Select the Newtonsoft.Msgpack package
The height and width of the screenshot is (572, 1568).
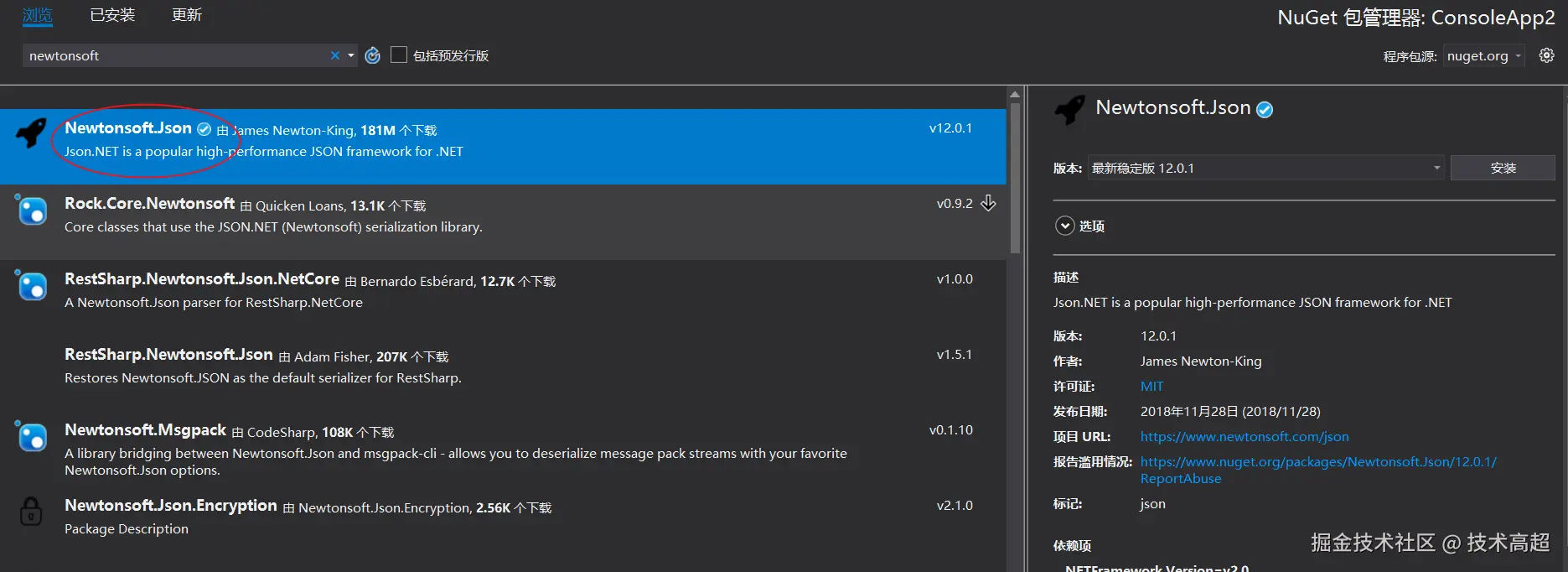503,450
